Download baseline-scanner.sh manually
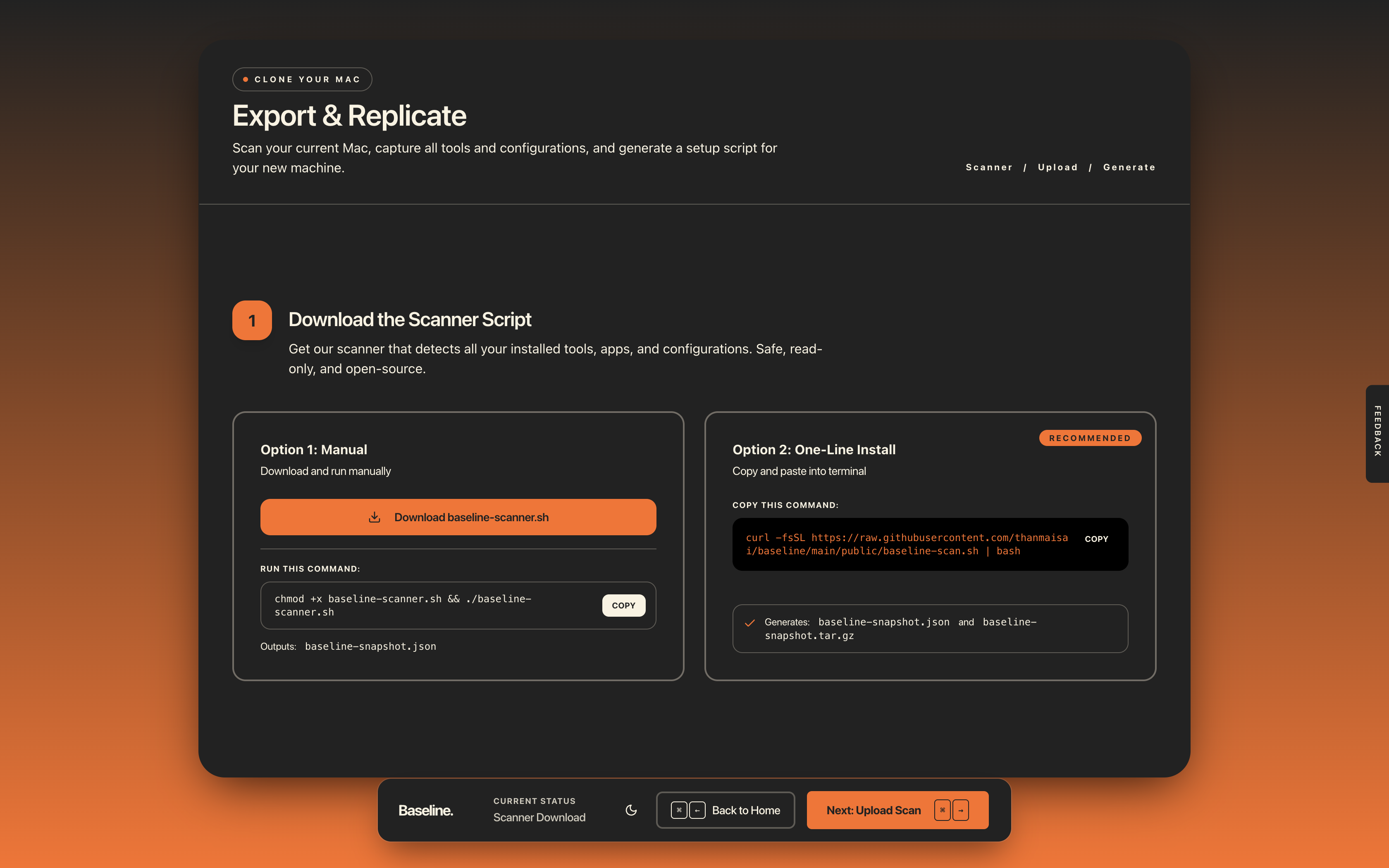 point(458,517)
